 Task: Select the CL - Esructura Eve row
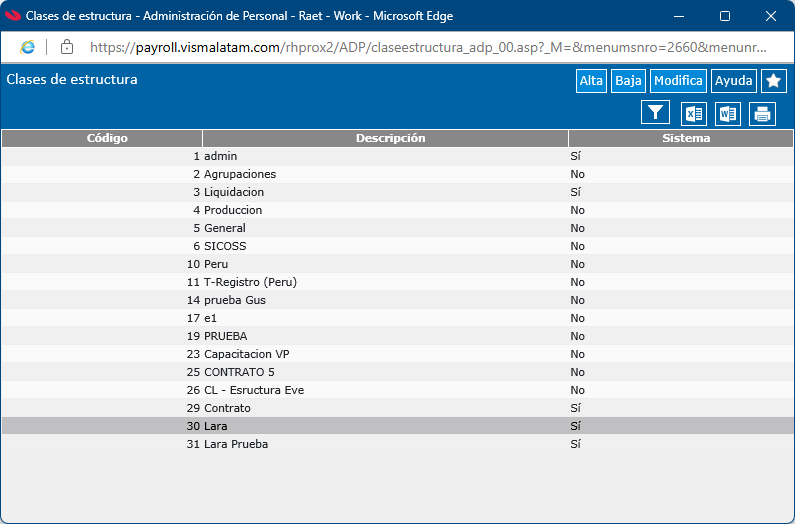(398, 390)
